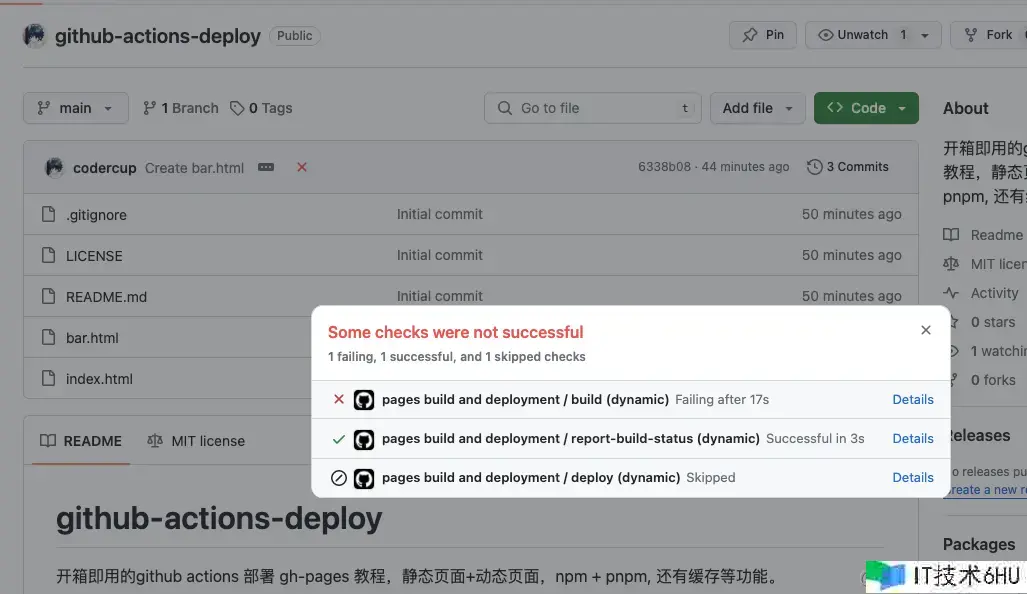Click the GitHub logo on the failing build check
Image resolution: width=1027 pixels, height=594 pixels.
pos(364,400)
